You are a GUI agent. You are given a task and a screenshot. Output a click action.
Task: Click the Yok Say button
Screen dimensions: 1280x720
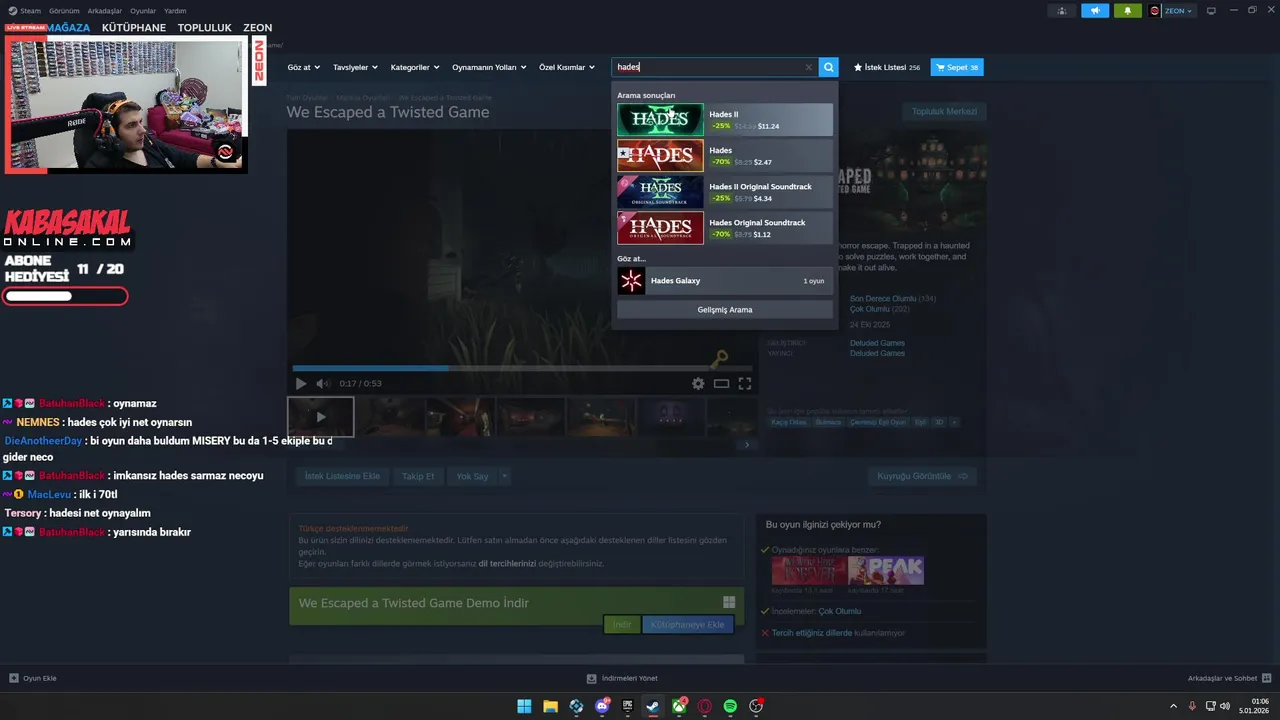tap(472, 476)
